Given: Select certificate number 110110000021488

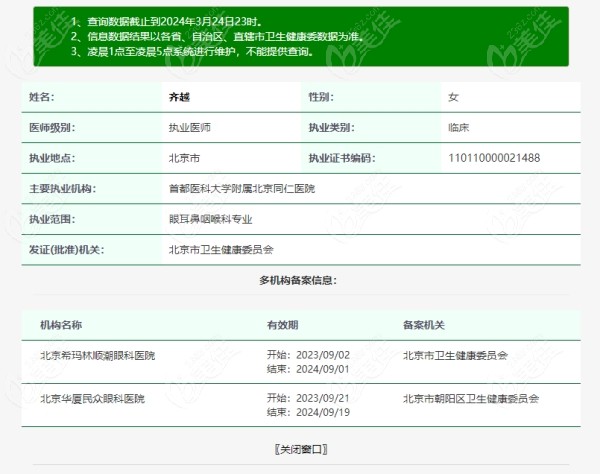Looking at the screenshot, I should 494,158.
